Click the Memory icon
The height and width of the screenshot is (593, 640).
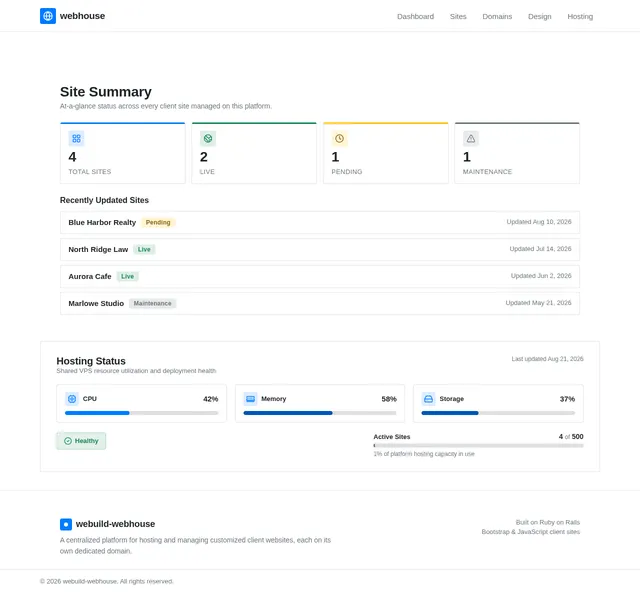(250, 399)
